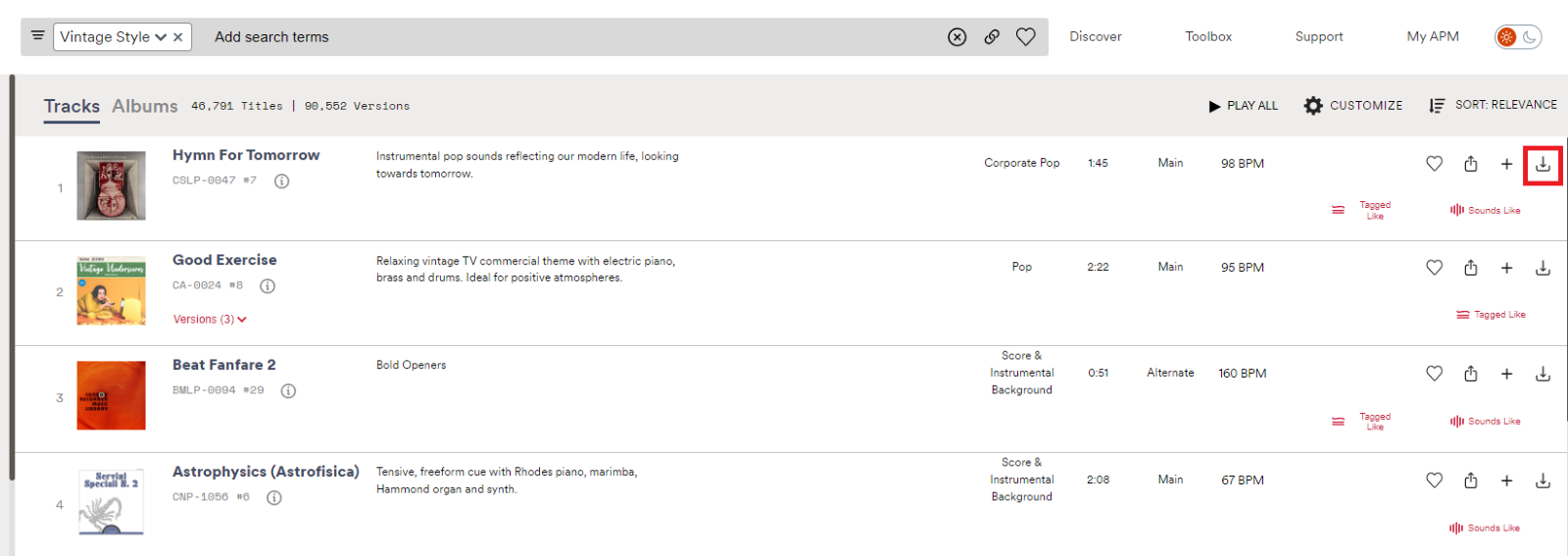1568x556 pixels.
Task: Find Sounds Like tracks for Beat Fanfare 2
Action: click(1486, 422)
